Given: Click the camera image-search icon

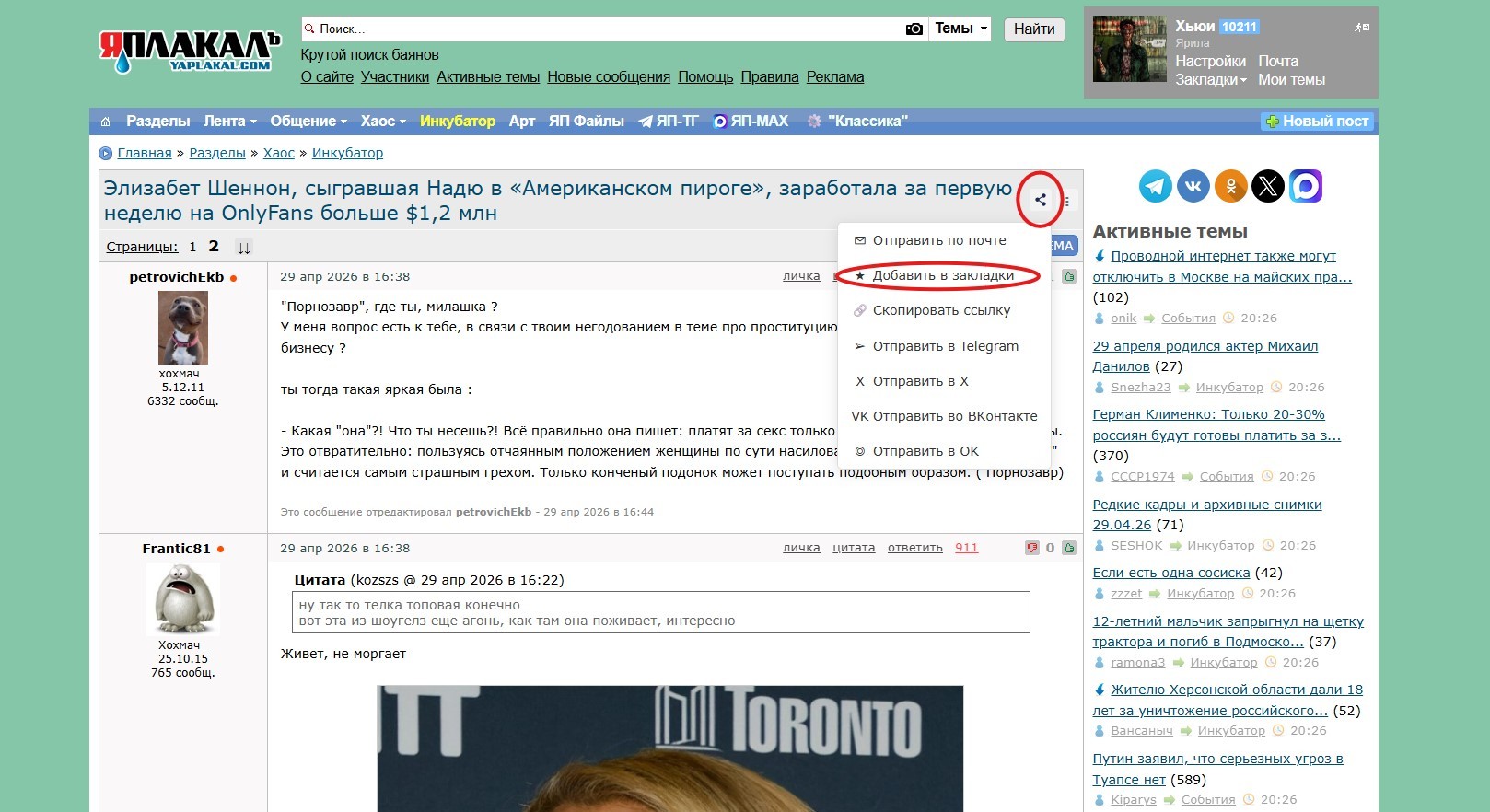Looking at the screenshot, I should coord(914,29).
